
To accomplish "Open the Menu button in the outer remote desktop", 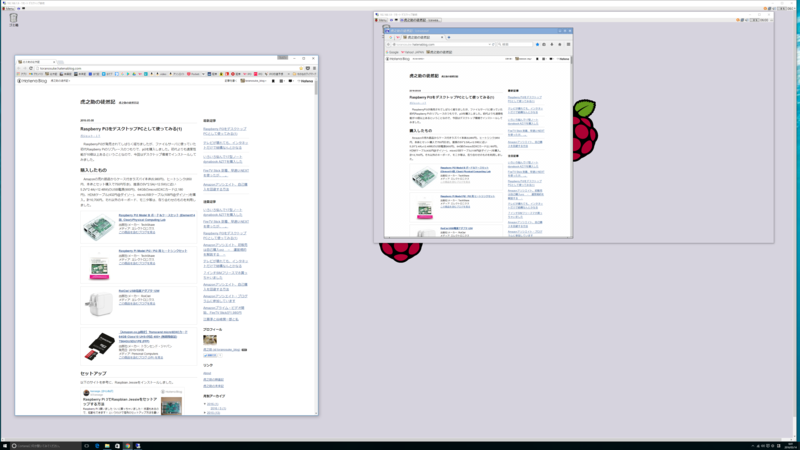I will point(9,9).
